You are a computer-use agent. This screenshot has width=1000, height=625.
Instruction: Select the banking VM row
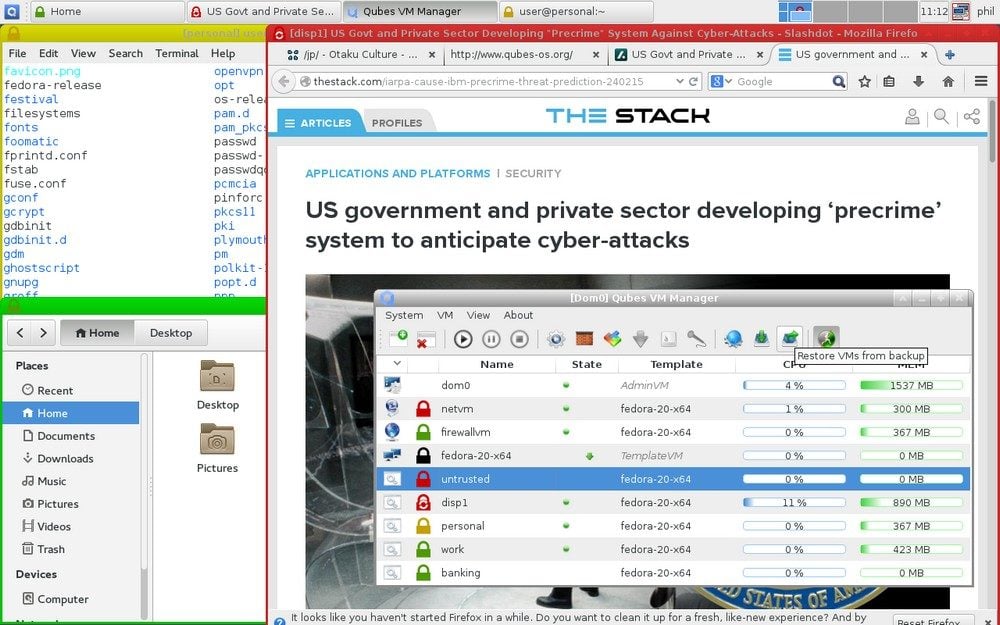point(673,573)
